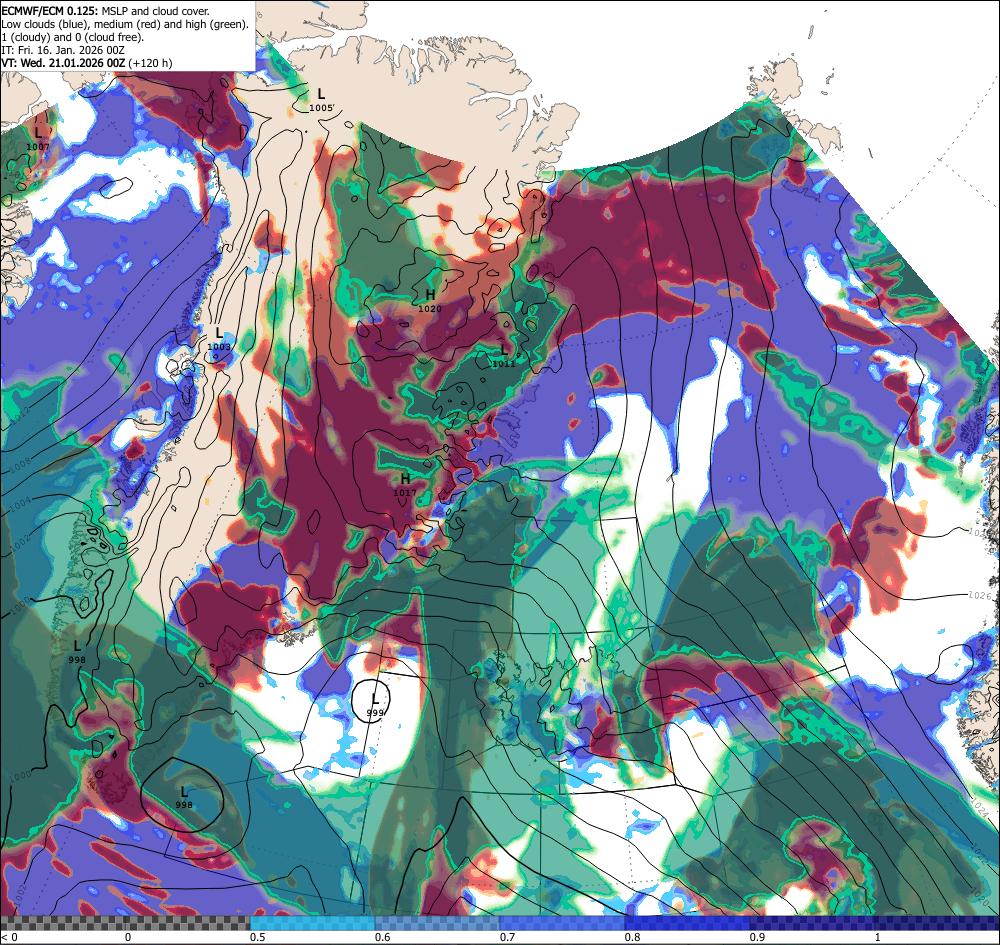The height and width of the screenshot is (945, 1000).
Task: Pick the darkest colorbar segment above 1
Action: pos(938,923)
